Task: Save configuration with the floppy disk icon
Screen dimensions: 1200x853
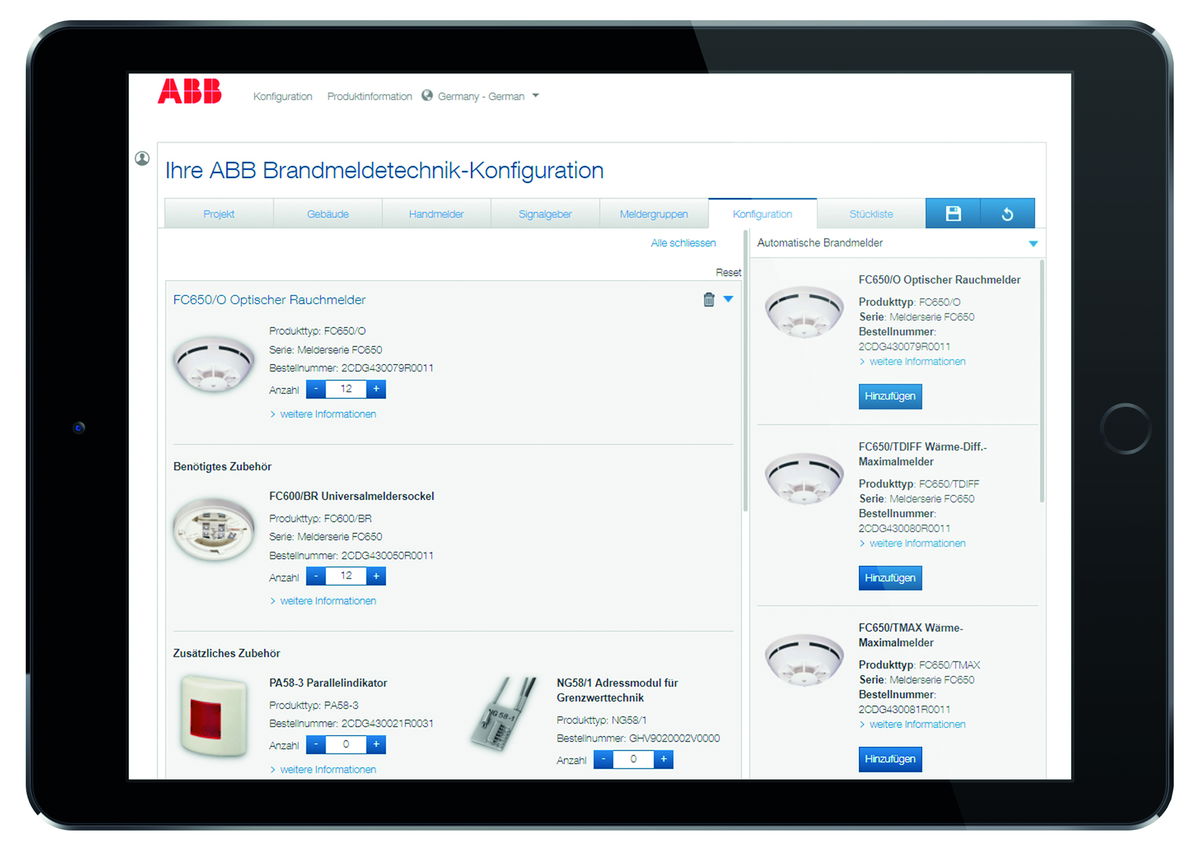Action: tap(953, 214)
